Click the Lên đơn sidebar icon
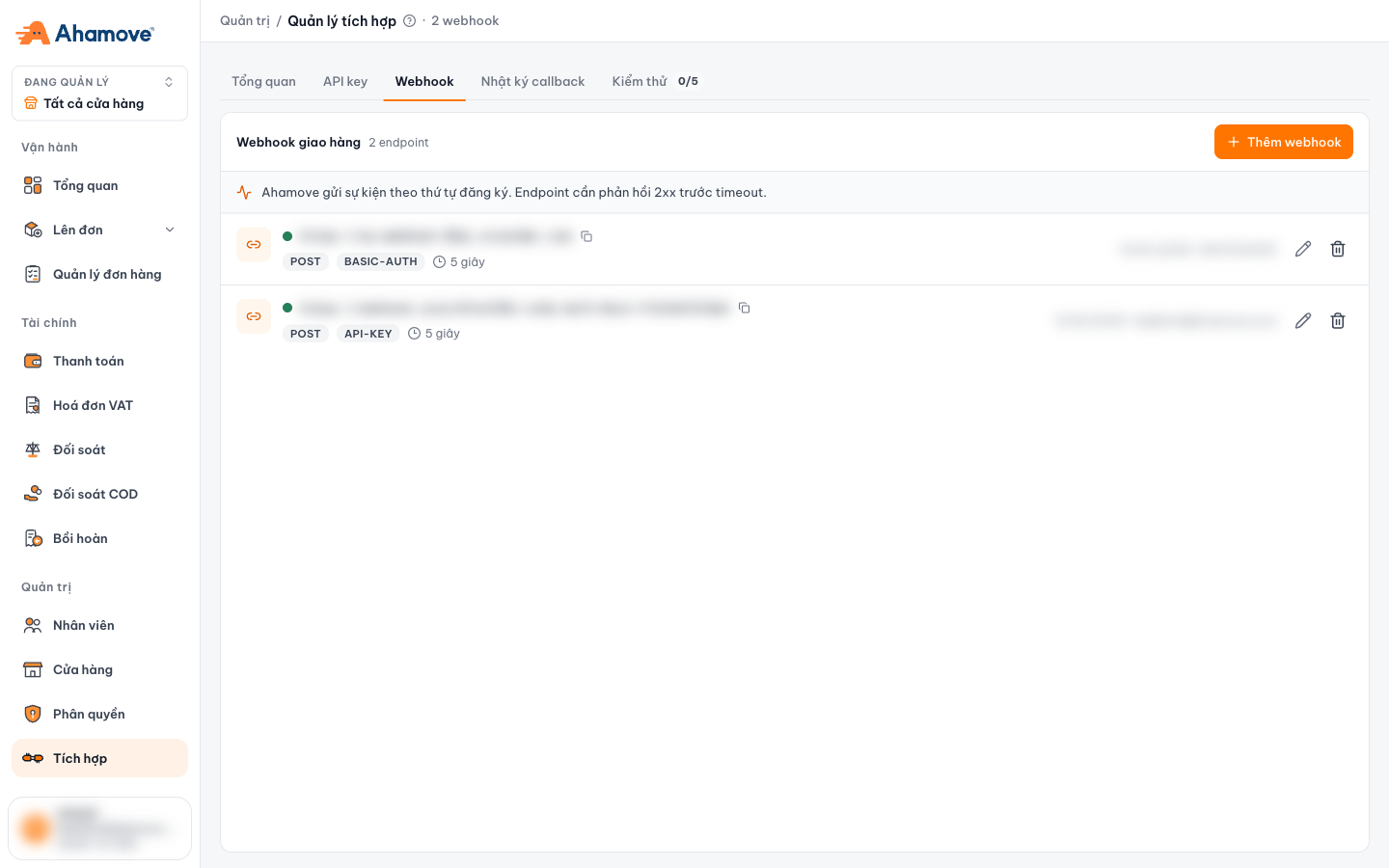Screen dimensions: 1389x868 point(33,230)
